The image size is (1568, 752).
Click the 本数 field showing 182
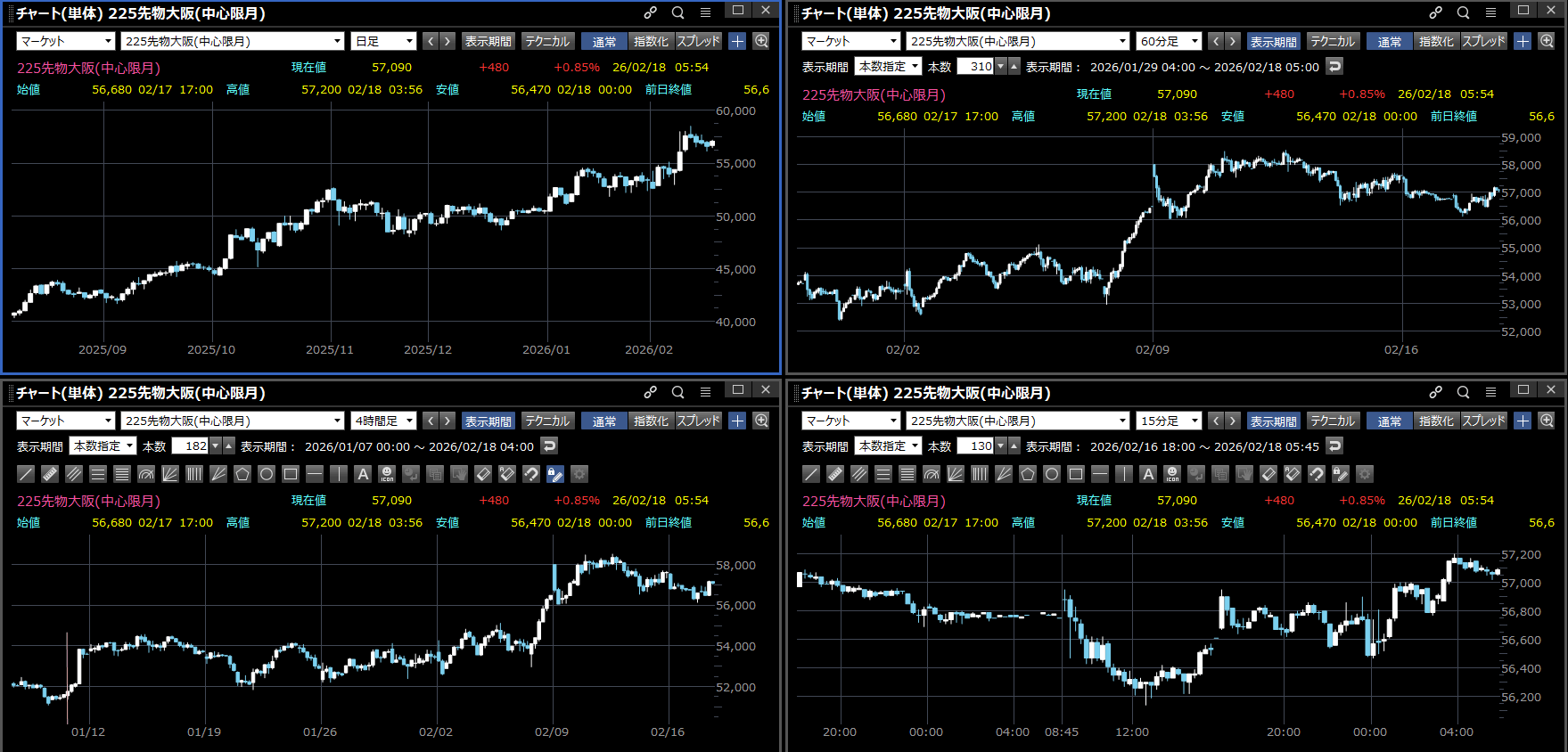(x=190, y=446)
